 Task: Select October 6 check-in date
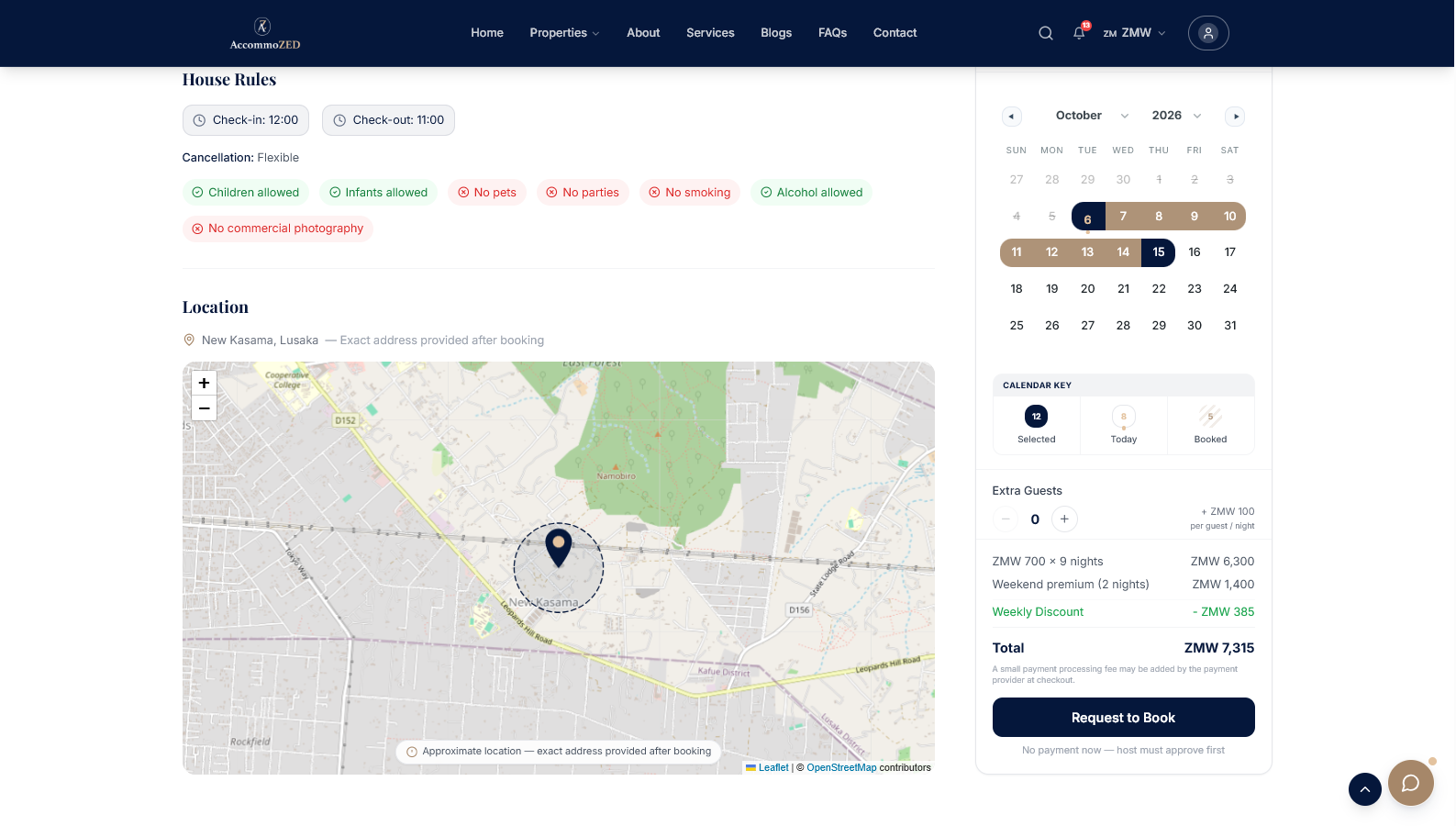click(x=1088, y=218)
